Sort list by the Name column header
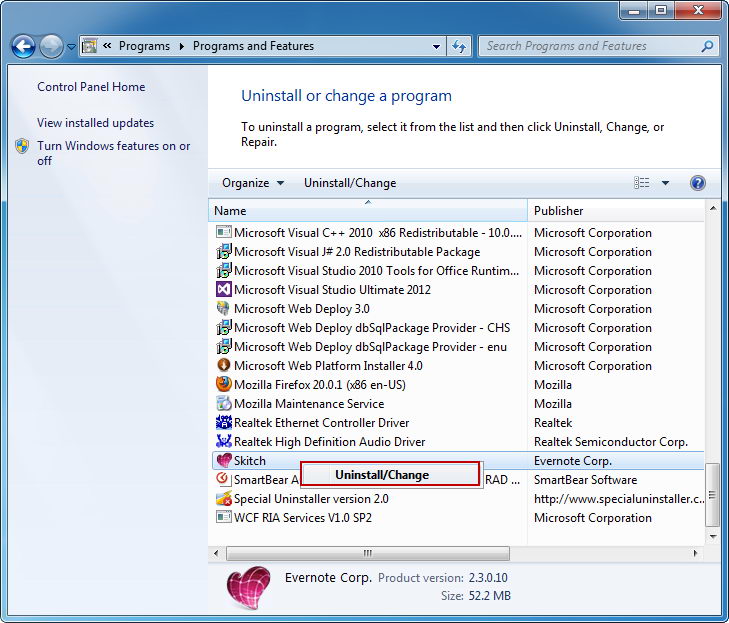Viewport: 729px width, 623px height. [x=368, y=211]
